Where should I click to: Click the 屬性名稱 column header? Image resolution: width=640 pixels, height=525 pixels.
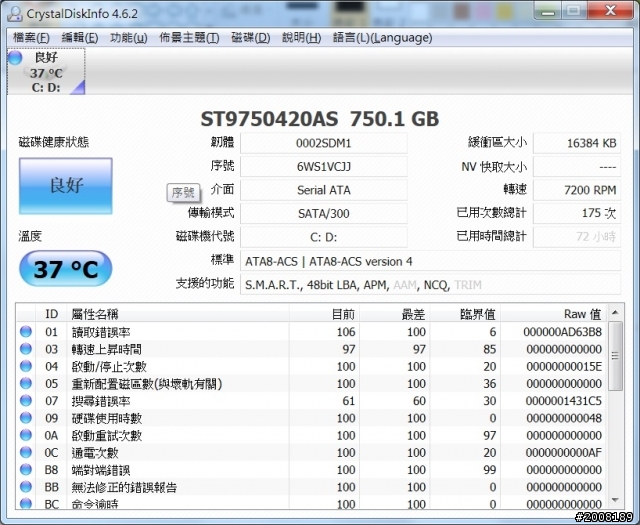click(178, 314)
